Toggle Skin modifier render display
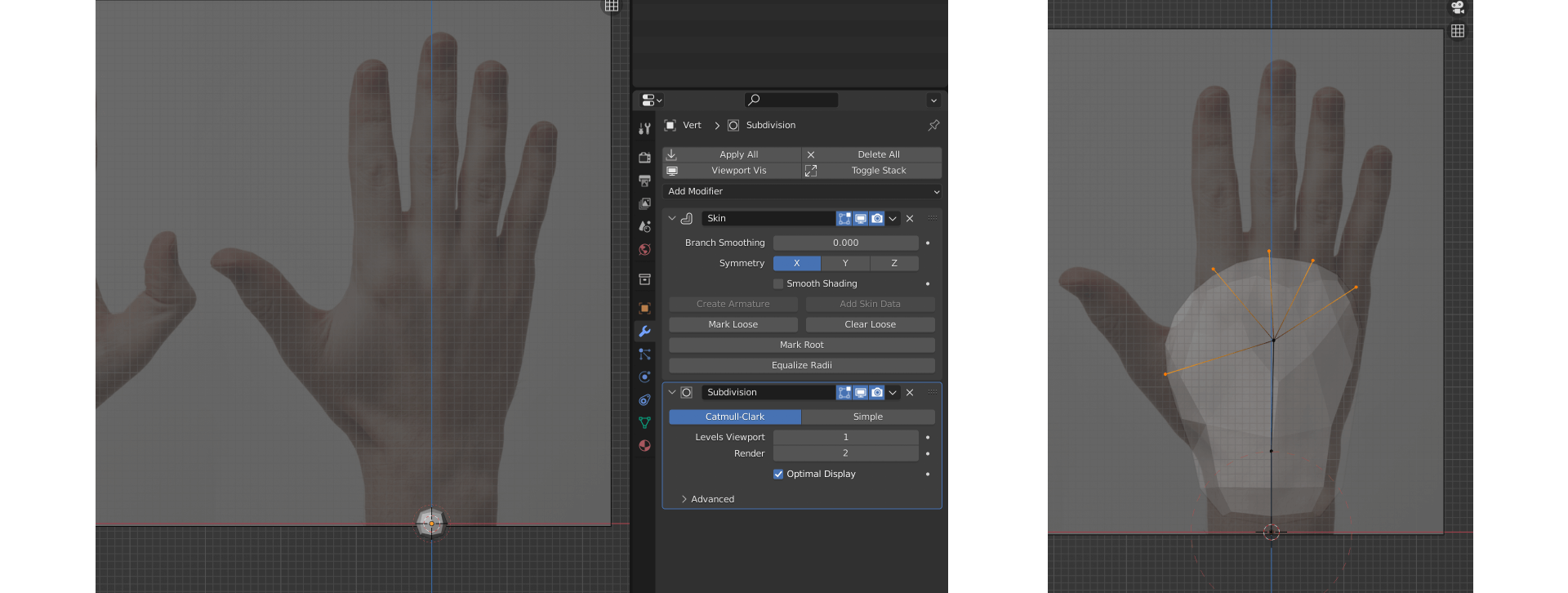Viewport: 1568px width, 593px height. (x=877, y=218)
